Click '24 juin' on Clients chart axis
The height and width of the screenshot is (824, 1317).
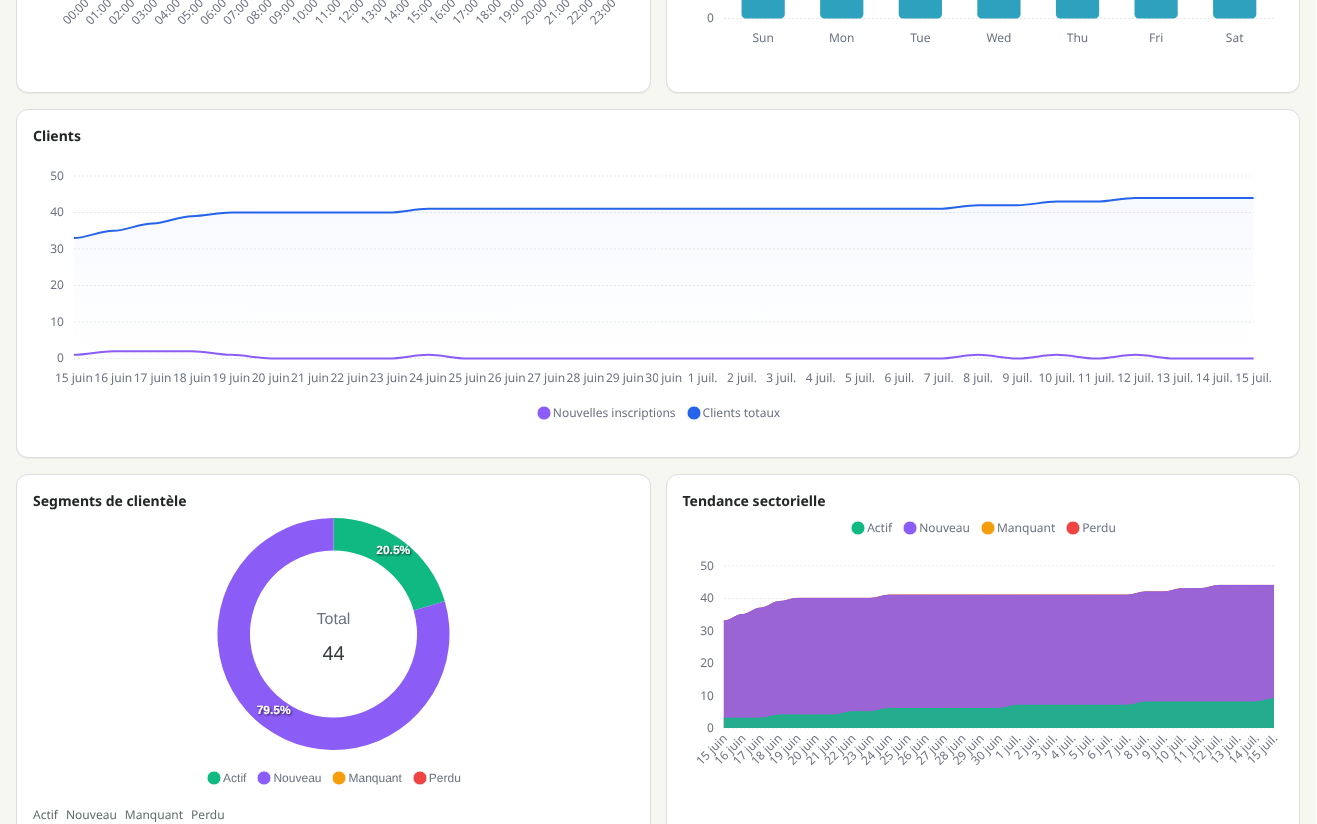click(x=428, y=378)
